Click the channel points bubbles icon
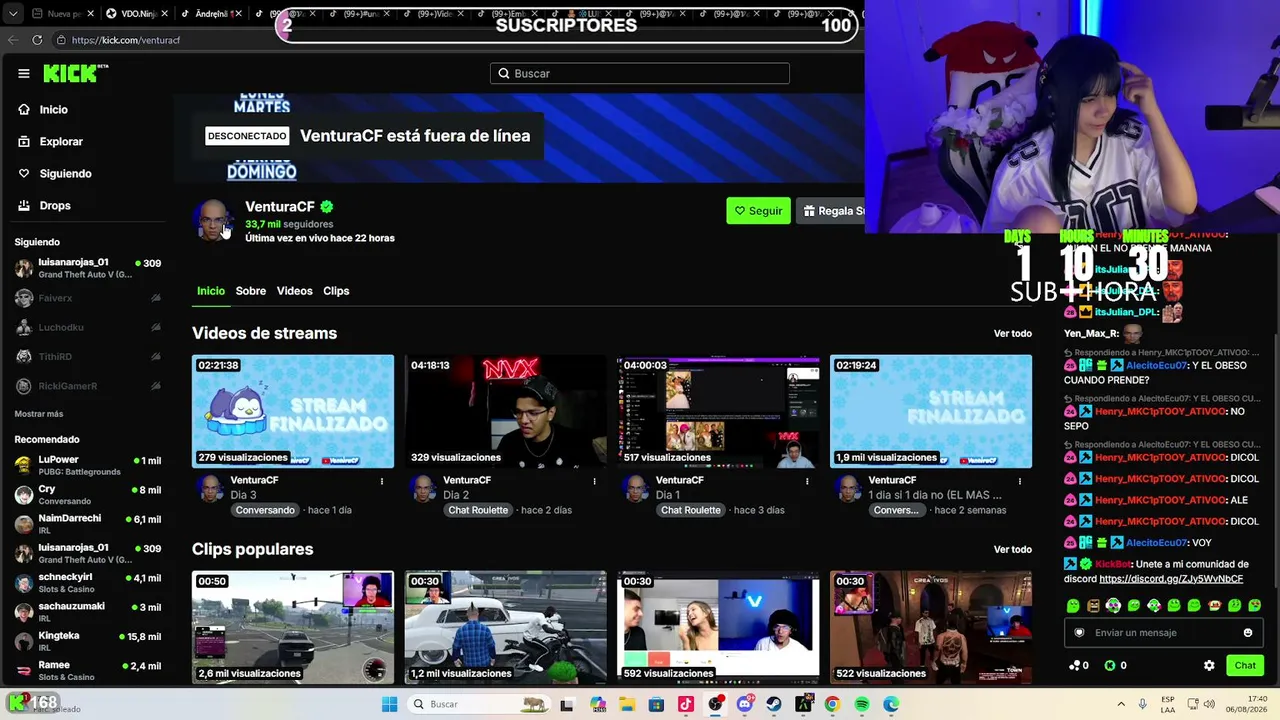This screenshot has height=720, width=1280. click(x=1075, y=666)
